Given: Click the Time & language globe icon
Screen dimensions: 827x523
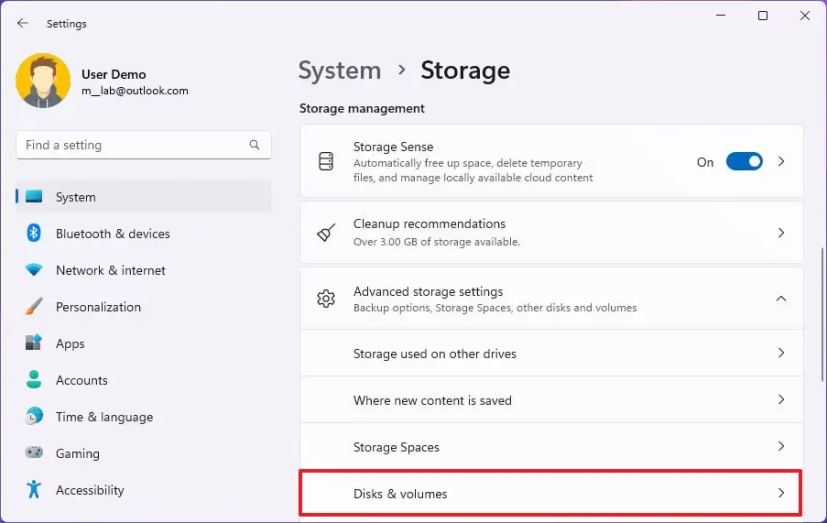Looking at the screenshot, I should [34, 416].
